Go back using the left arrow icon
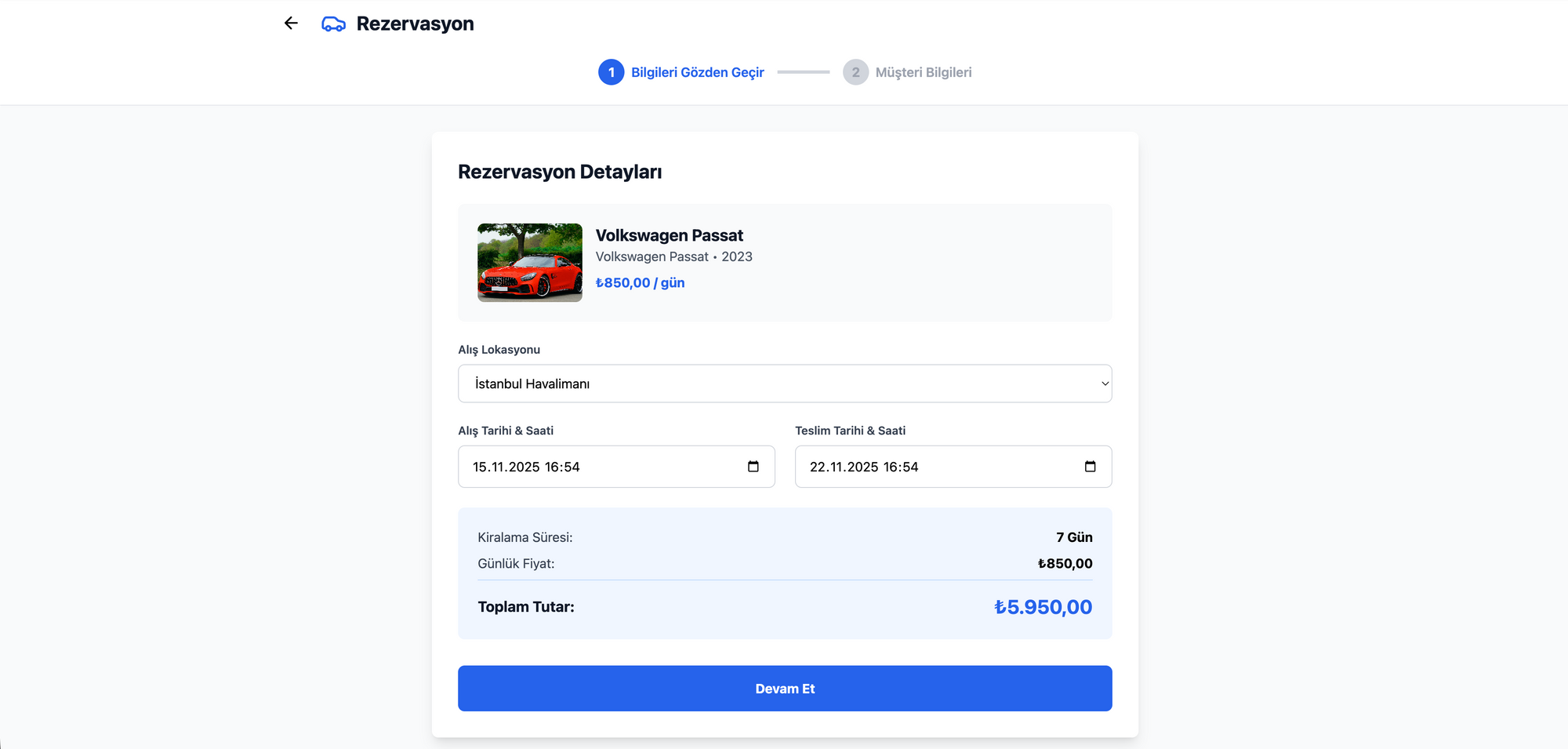 click(x=291, y=24)
